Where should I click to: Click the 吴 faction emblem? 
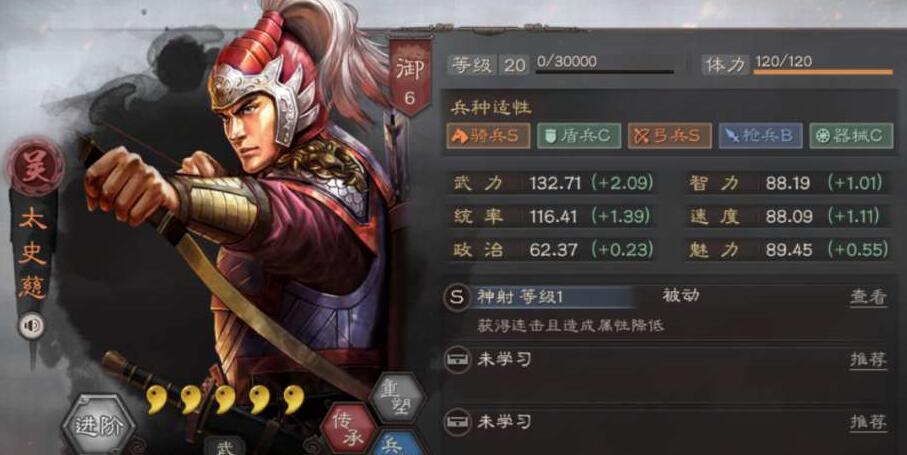tap(34, 167)
